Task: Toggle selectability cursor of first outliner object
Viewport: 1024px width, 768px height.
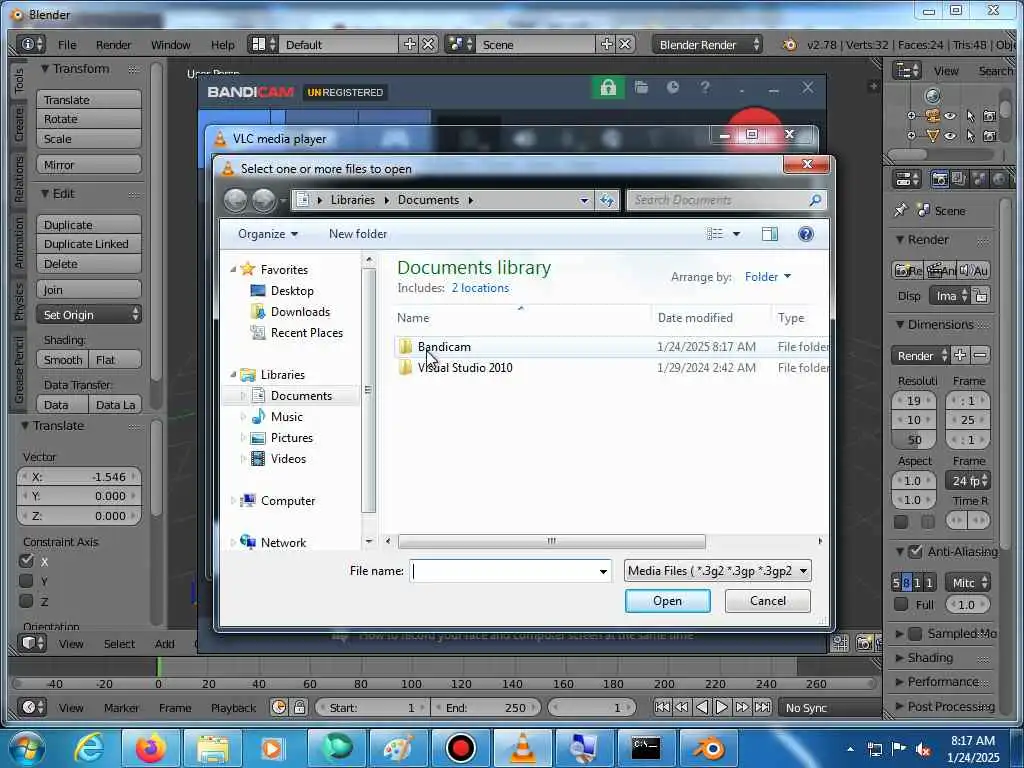Action: point(970,116)
